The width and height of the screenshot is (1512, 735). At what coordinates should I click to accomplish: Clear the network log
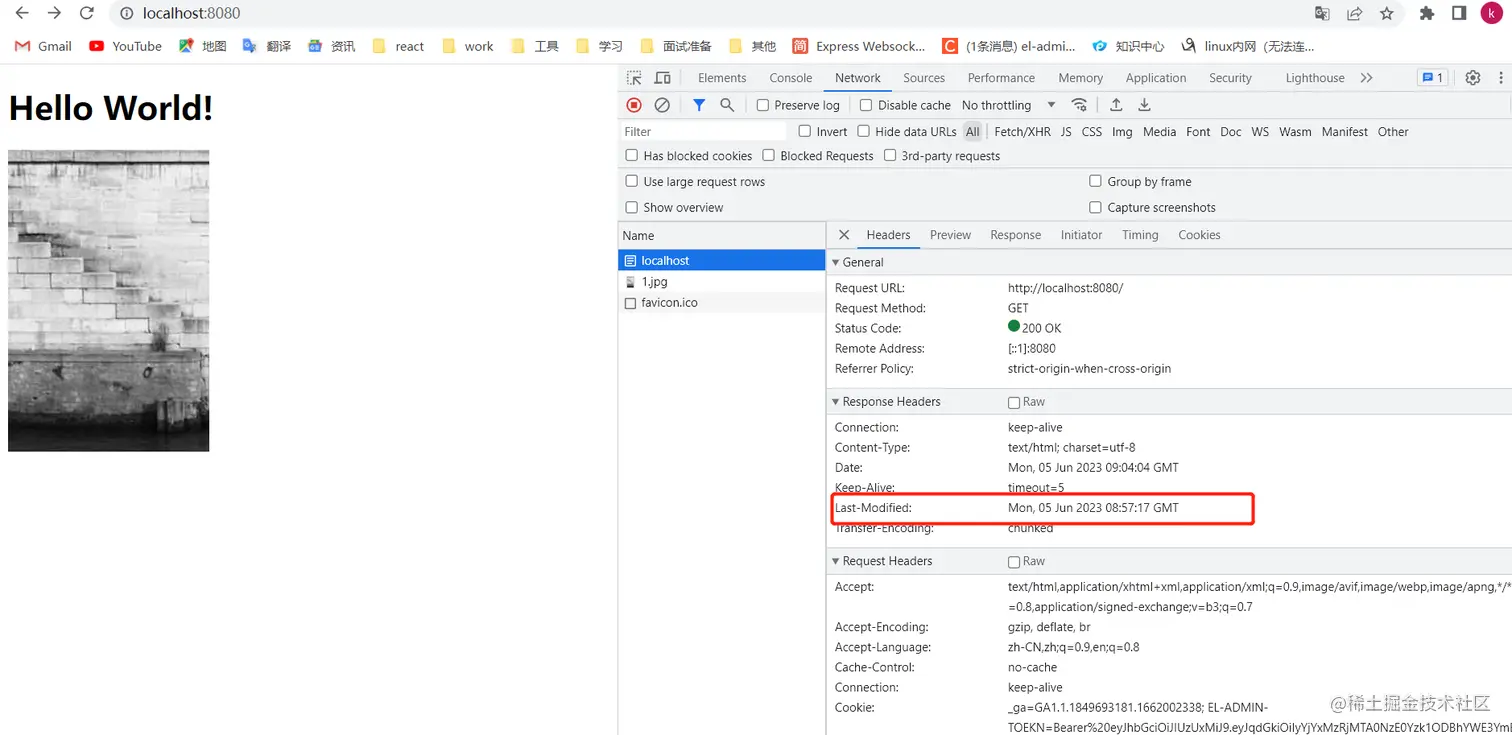[x=662, y=105]
